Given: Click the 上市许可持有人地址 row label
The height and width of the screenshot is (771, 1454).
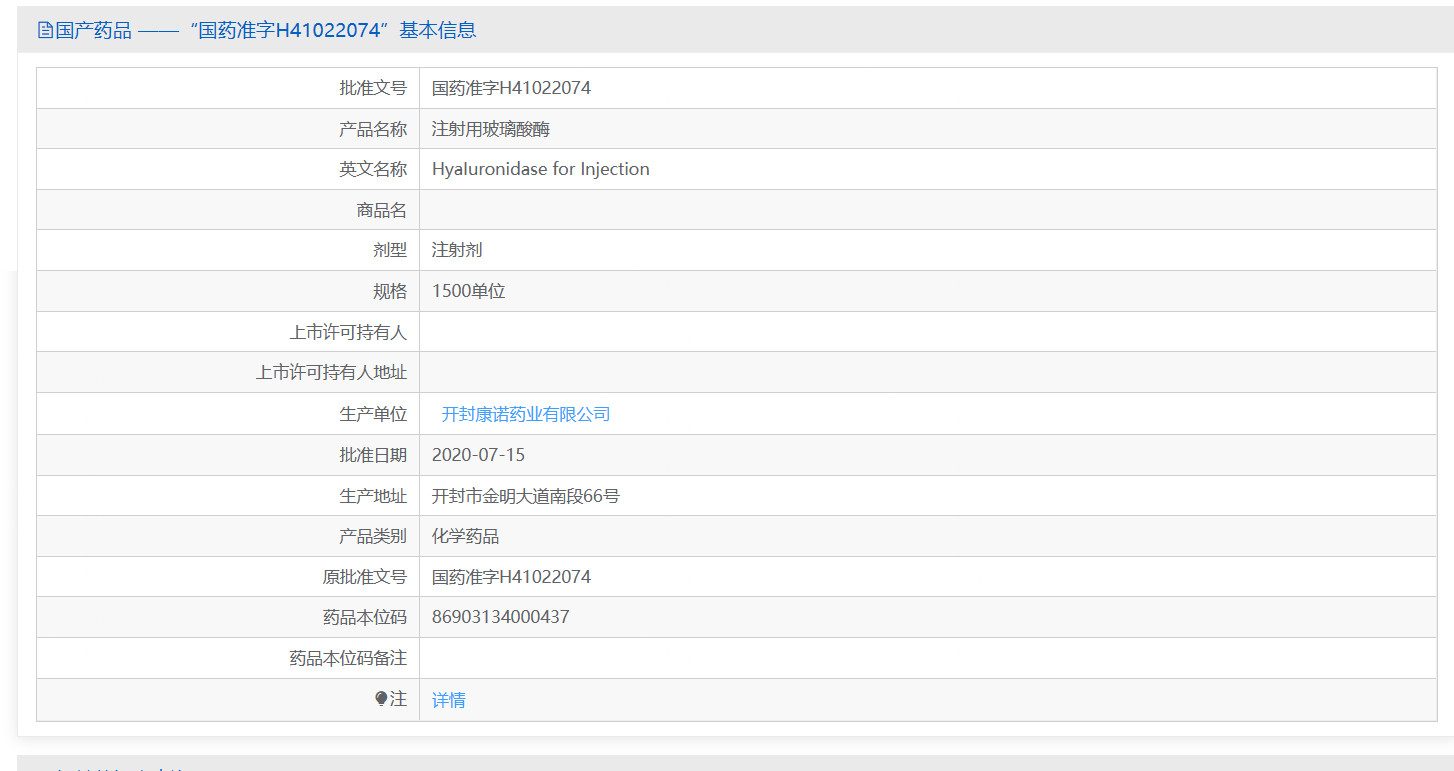Looking at the screenshot, I should (332, 373).
